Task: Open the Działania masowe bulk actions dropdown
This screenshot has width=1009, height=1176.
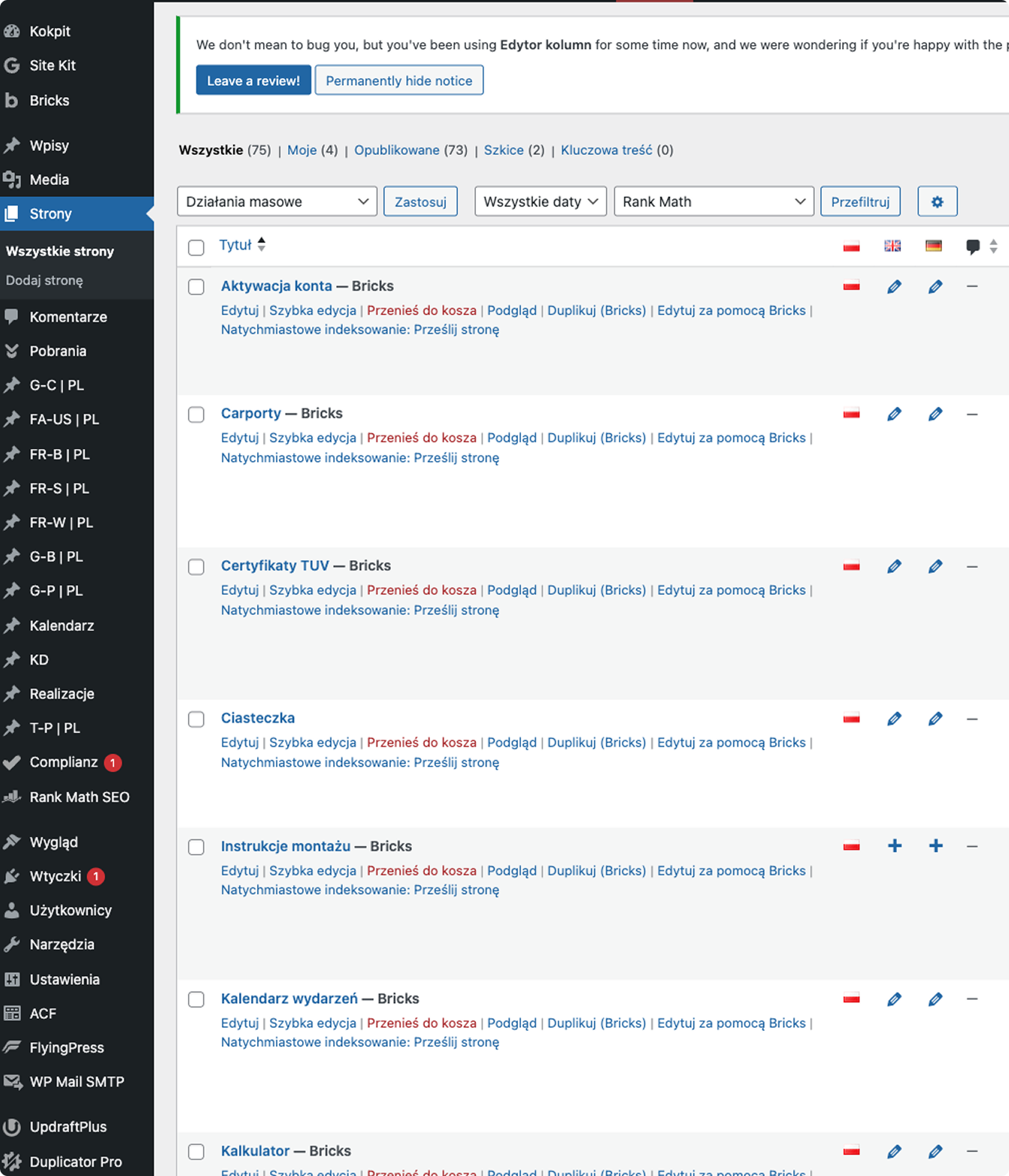Action: pos(277,202)
